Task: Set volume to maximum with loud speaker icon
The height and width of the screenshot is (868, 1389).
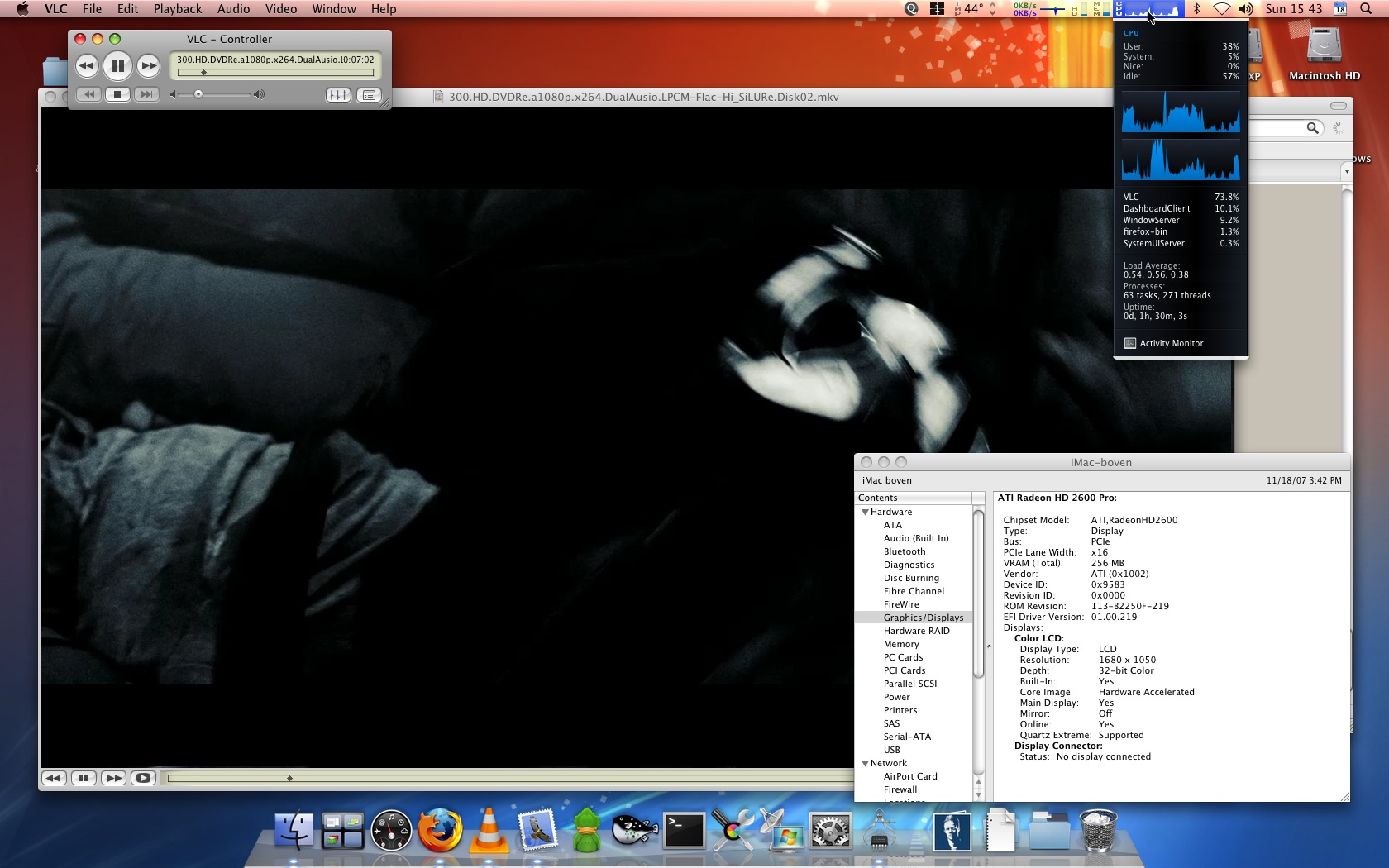Action: tap(260, 94)
